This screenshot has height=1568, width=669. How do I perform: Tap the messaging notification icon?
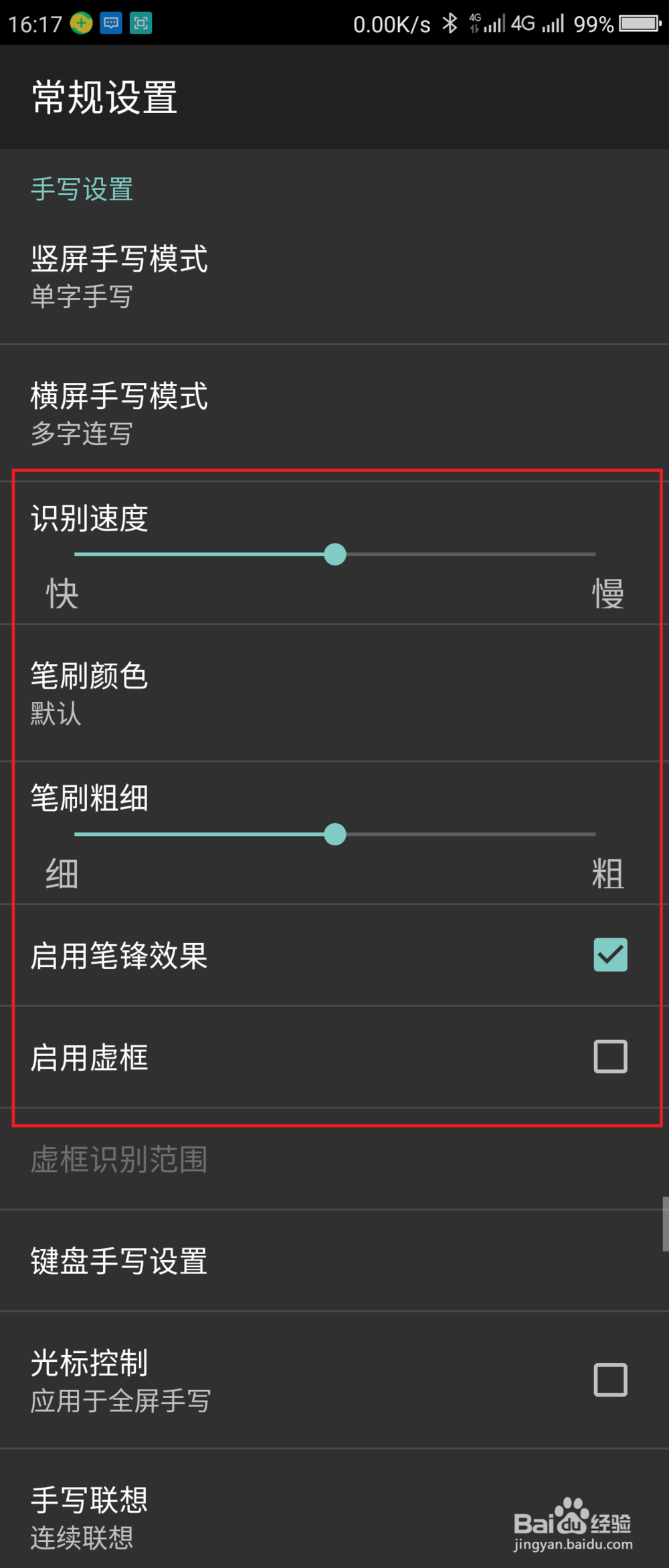(110, 23)
